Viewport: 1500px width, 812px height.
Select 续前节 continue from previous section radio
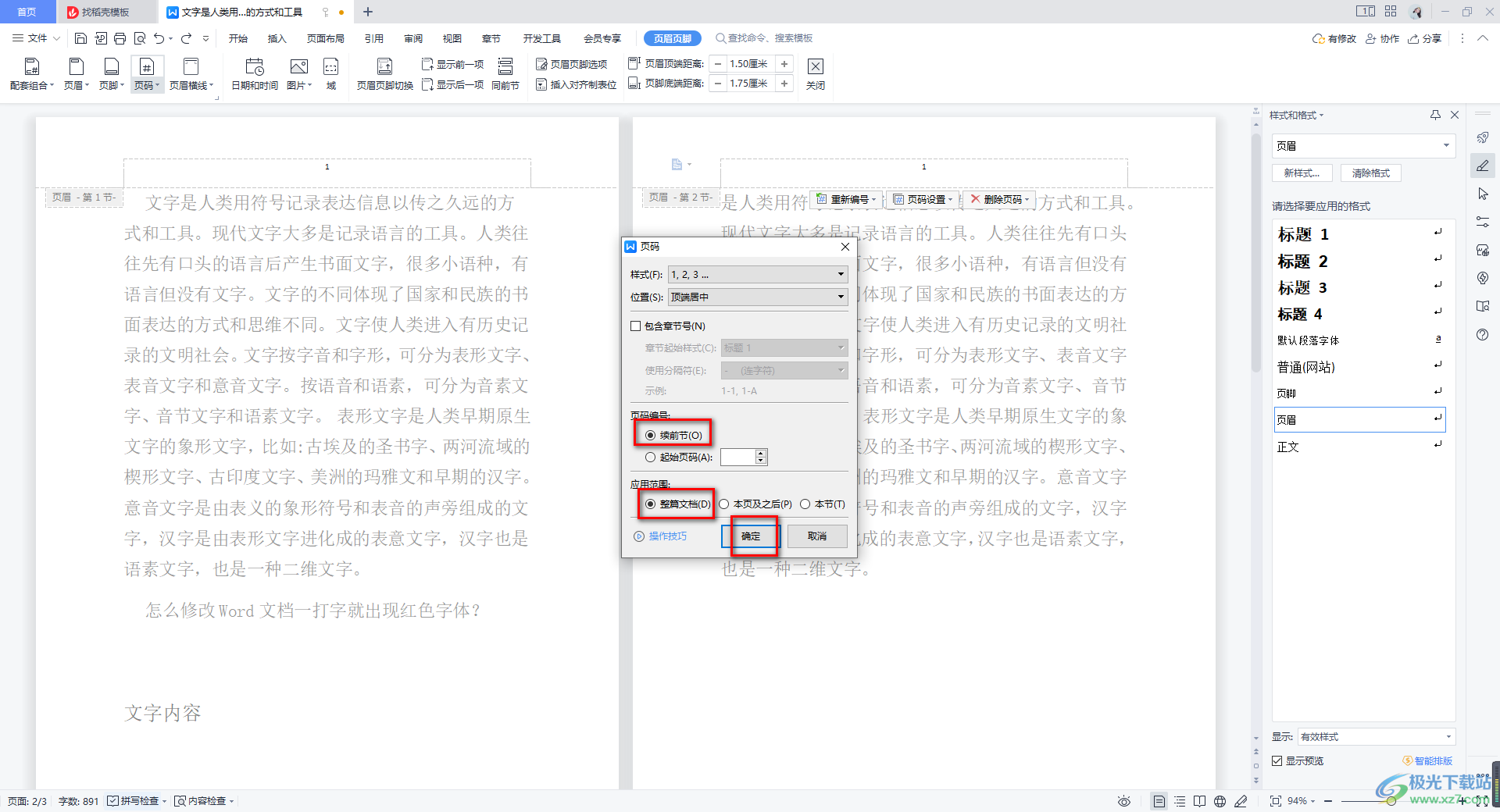651,435
